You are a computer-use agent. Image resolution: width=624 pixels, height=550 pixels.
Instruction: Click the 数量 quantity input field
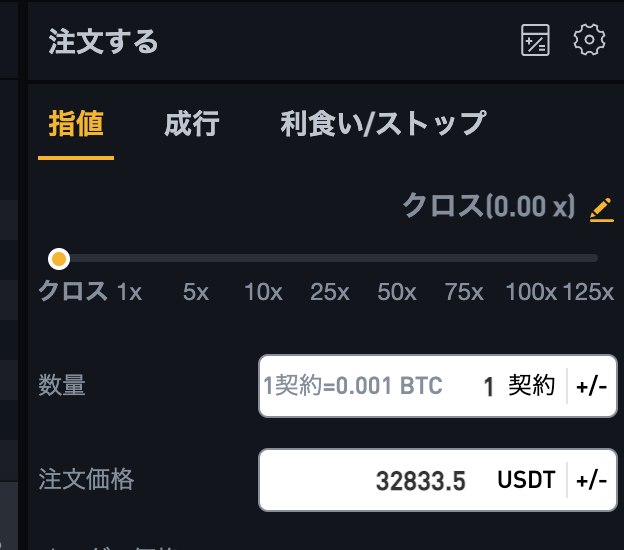412,386
